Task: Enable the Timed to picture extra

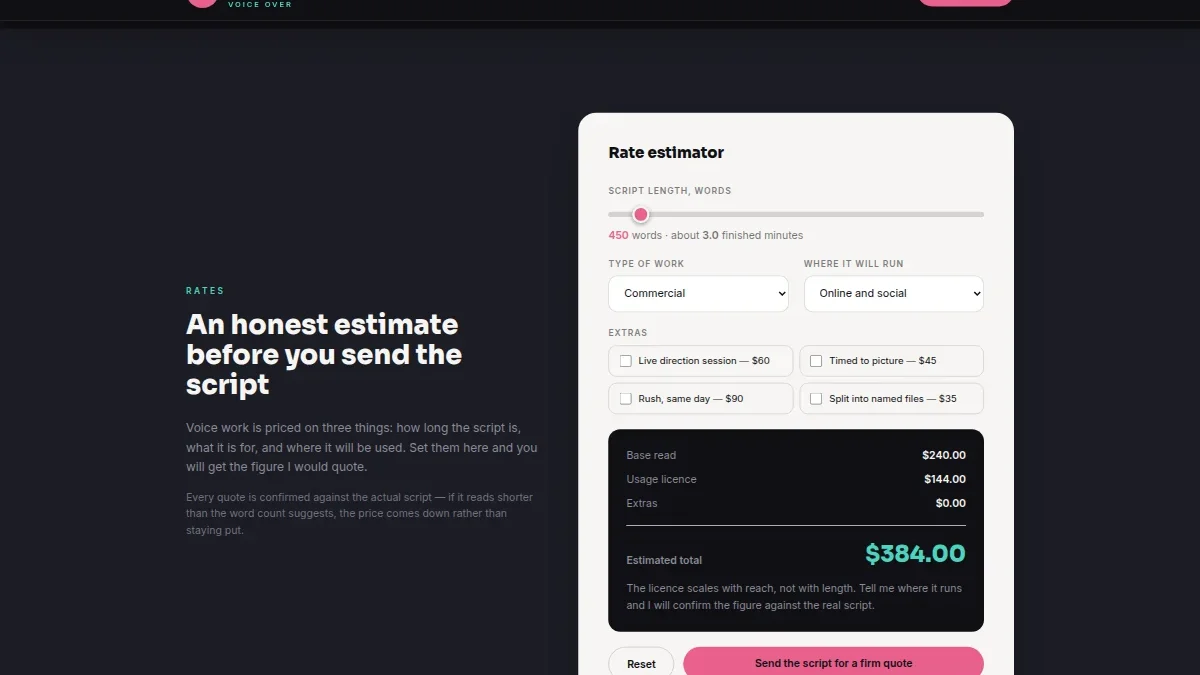Action: (x=816, y=361)
